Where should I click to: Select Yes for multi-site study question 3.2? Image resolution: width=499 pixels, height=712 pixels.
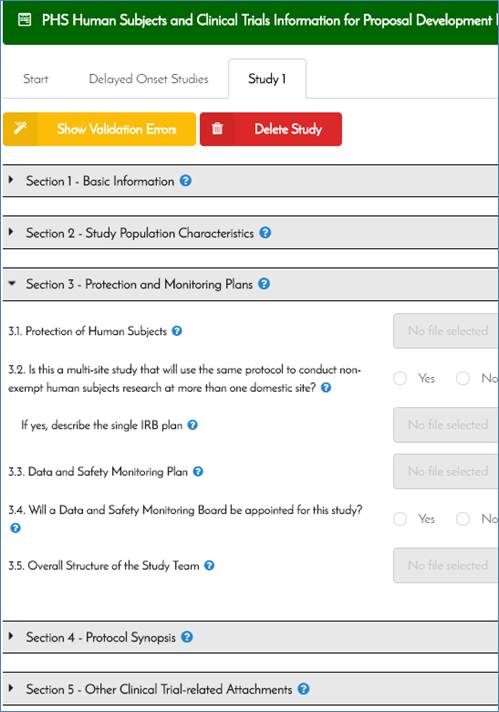[400, 378]
